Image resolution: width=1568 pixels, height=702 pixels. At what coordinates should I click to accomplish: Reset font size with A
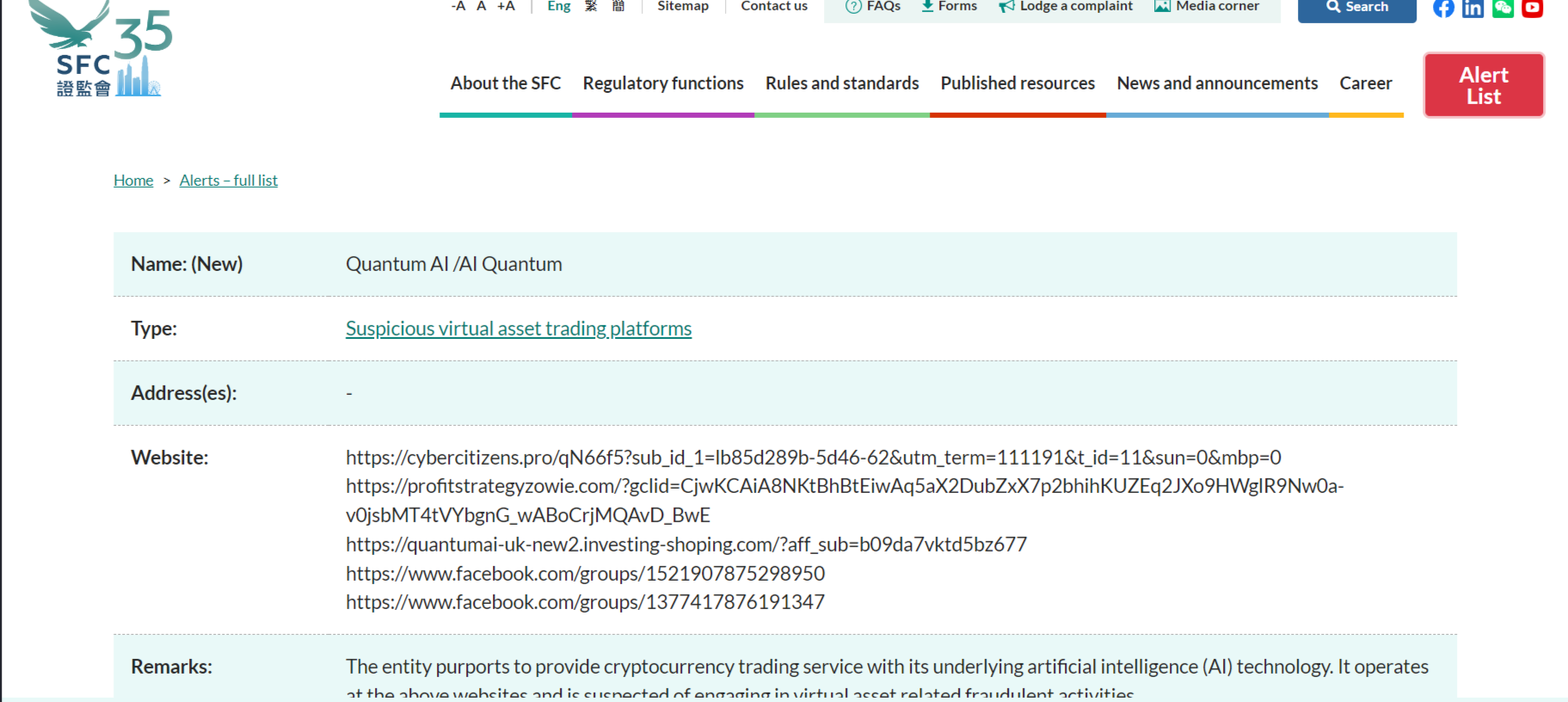[x=482, y=6]
